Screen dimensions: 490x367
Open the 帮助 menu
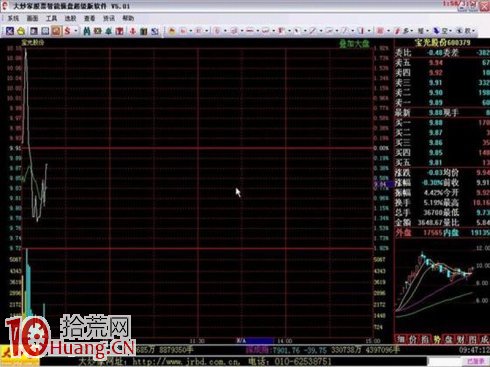coord(128,18)
